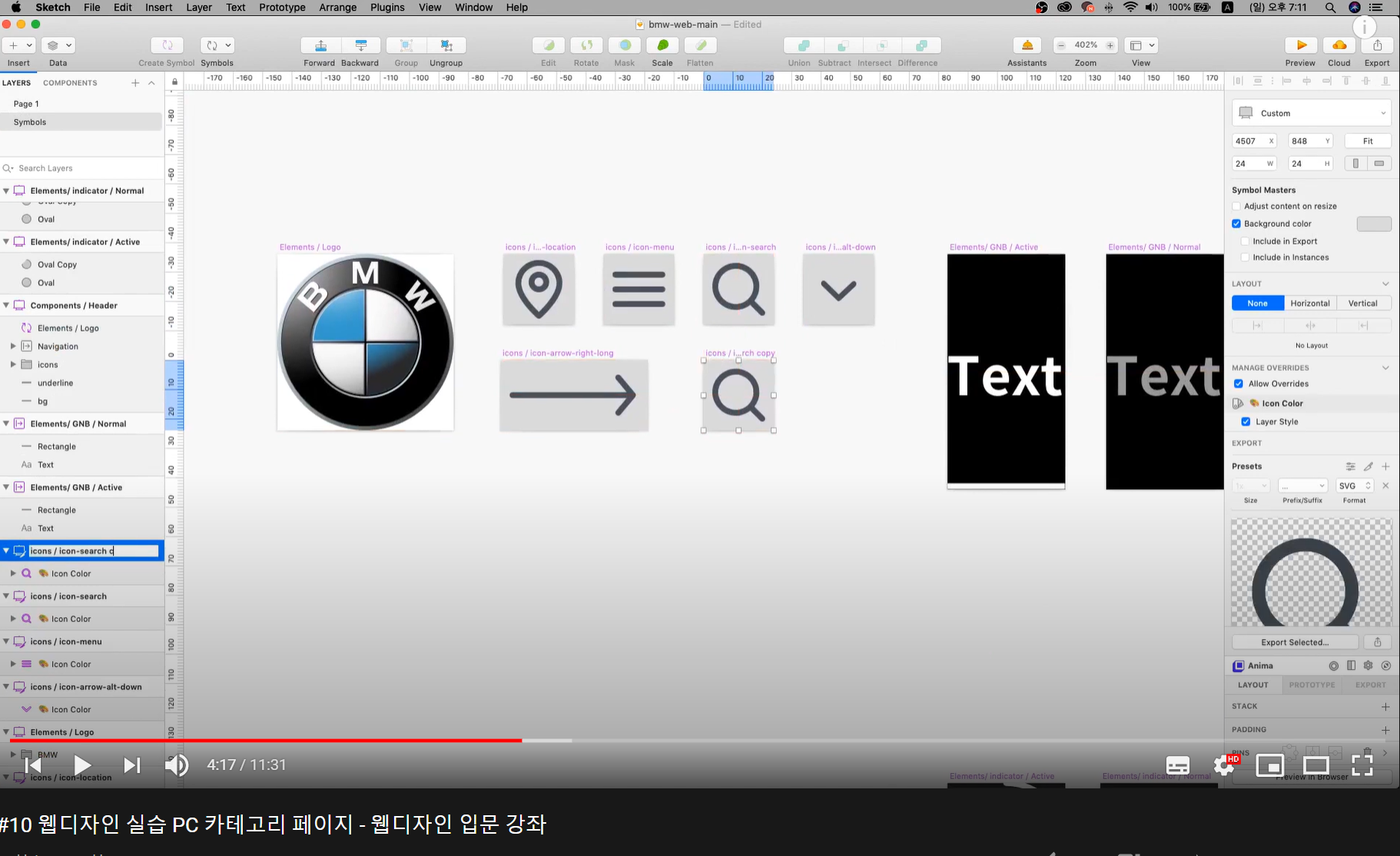Select the None layout option
Viewport: 1400px width, 856px height.
click(1258, 304)
